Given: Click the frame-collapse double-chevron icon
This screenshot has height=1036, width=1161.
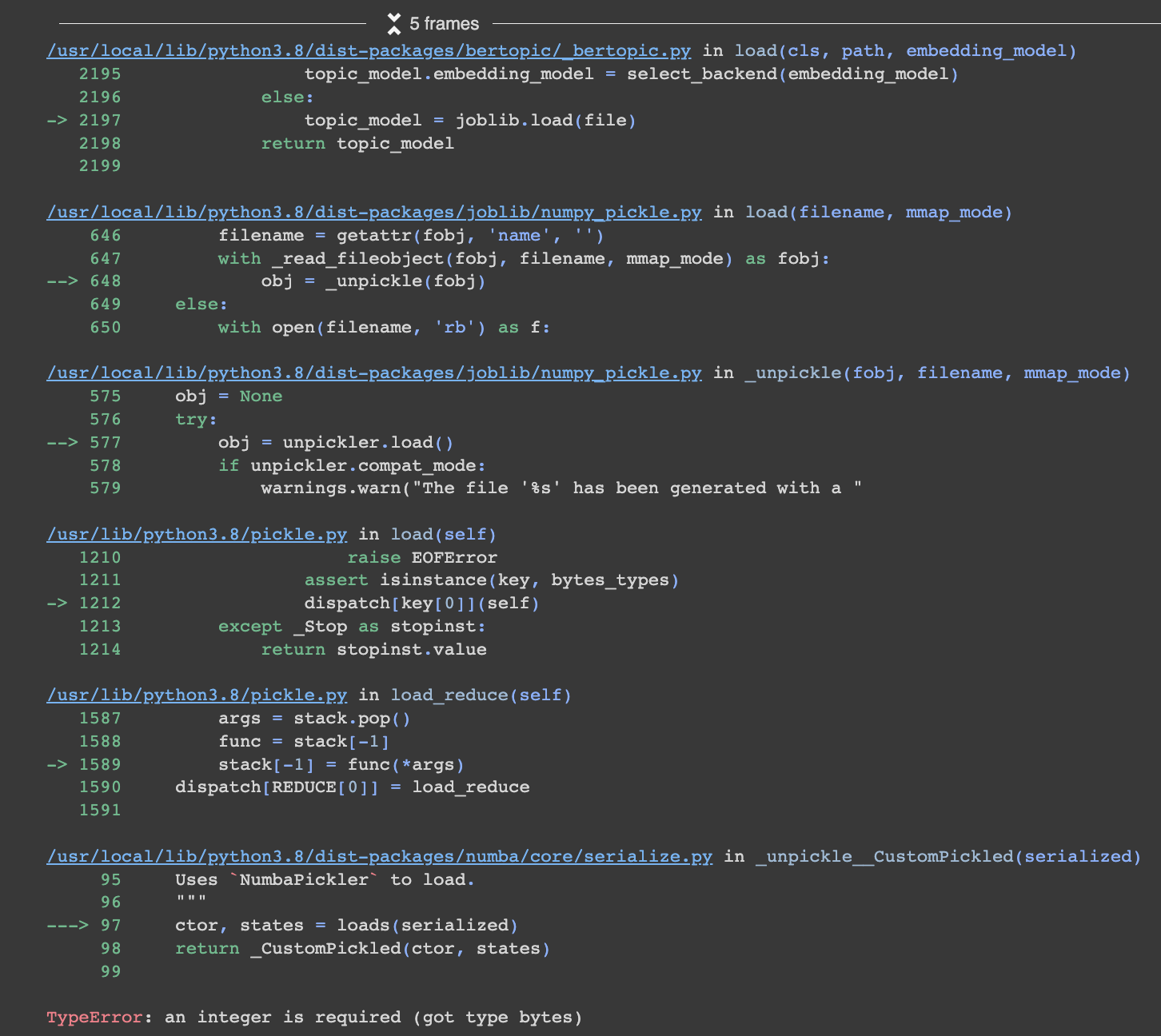Looking at the screenshot, I should point(393,23).
